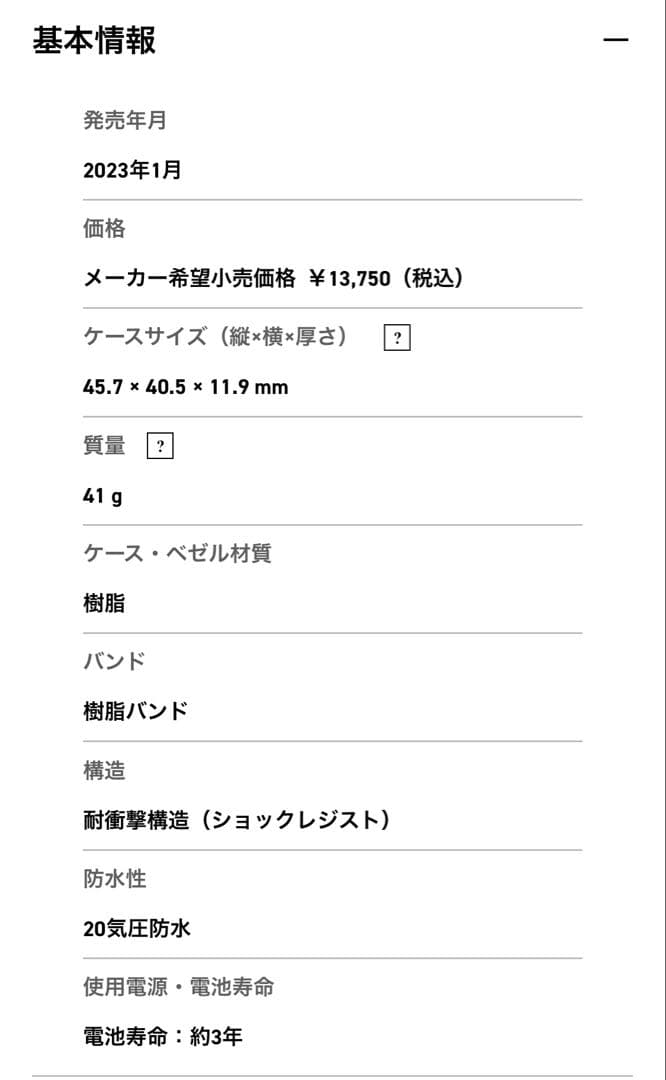Click the ケースサイズ(縦×横×厚さ) label
The height and width of the screenshot is (1080, 666).
coord(216,337)
